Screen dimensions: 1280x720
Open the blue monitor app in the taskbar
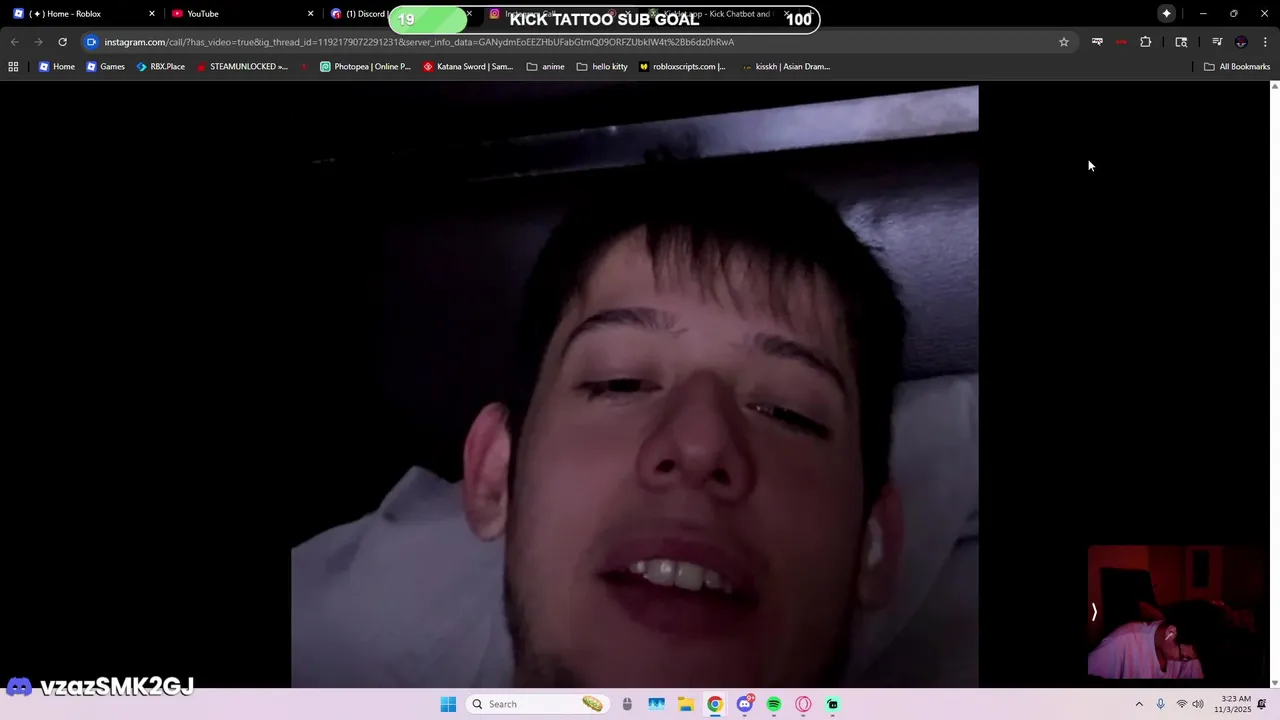(656, 704)
